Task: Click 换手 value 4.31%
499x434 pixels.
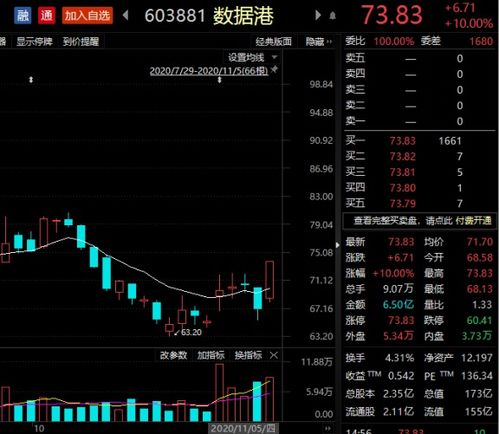Action: click(399, 358)
